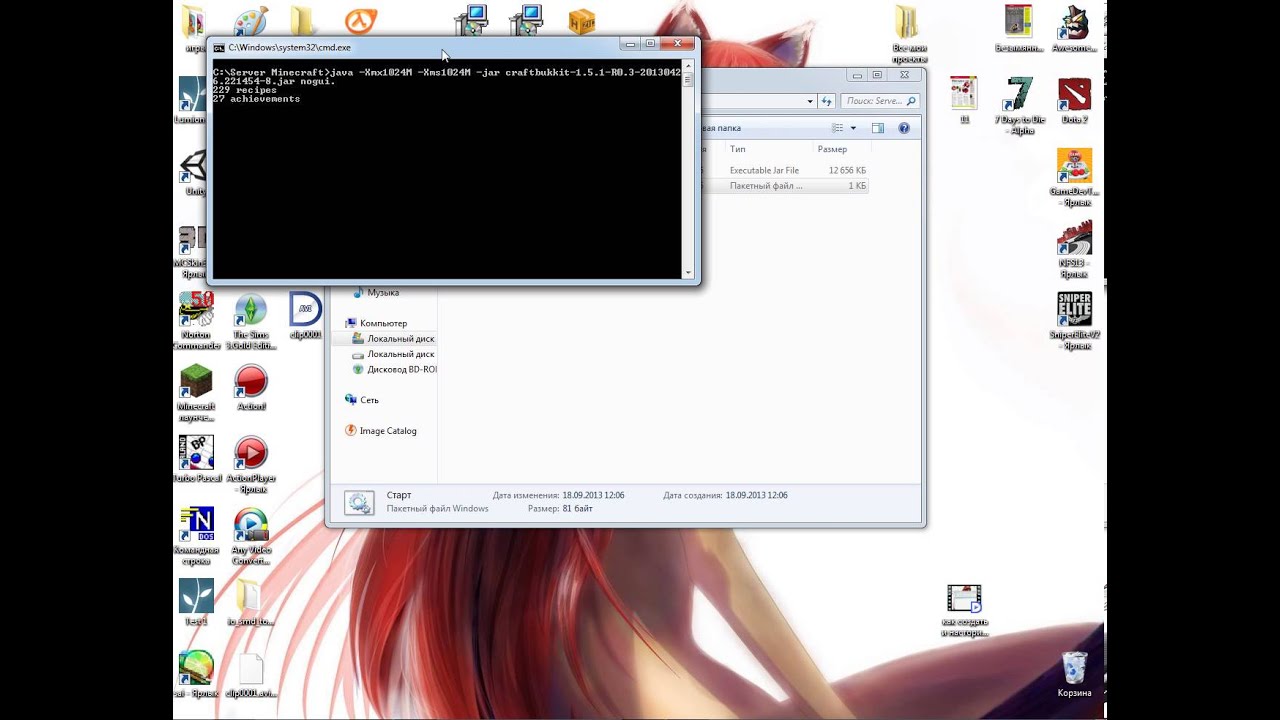Launch the NFS13 shortcut
Image resolution: width=1280 pixels, height=720 pixels.
[1074, 248]
